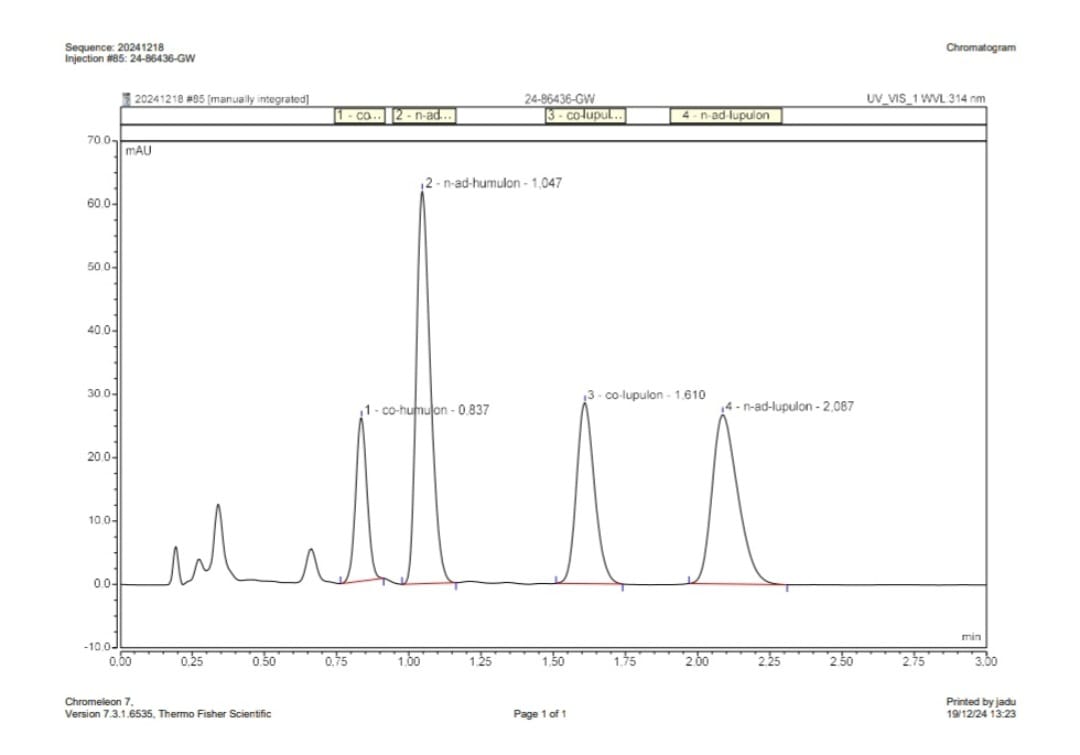Click the chromatogram document icon before 20241218 #85
1080x755 pixels.
click(126, 97)
